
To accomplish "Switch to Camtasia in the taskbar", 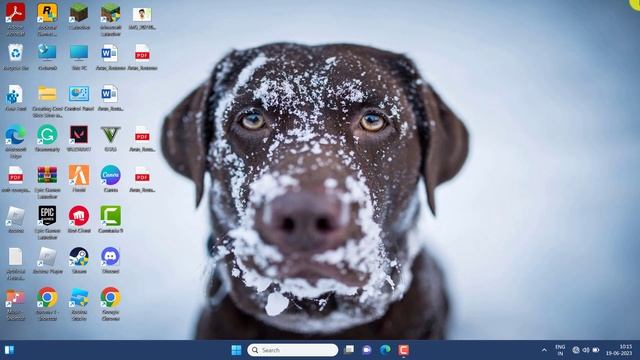I will (403, 350).
